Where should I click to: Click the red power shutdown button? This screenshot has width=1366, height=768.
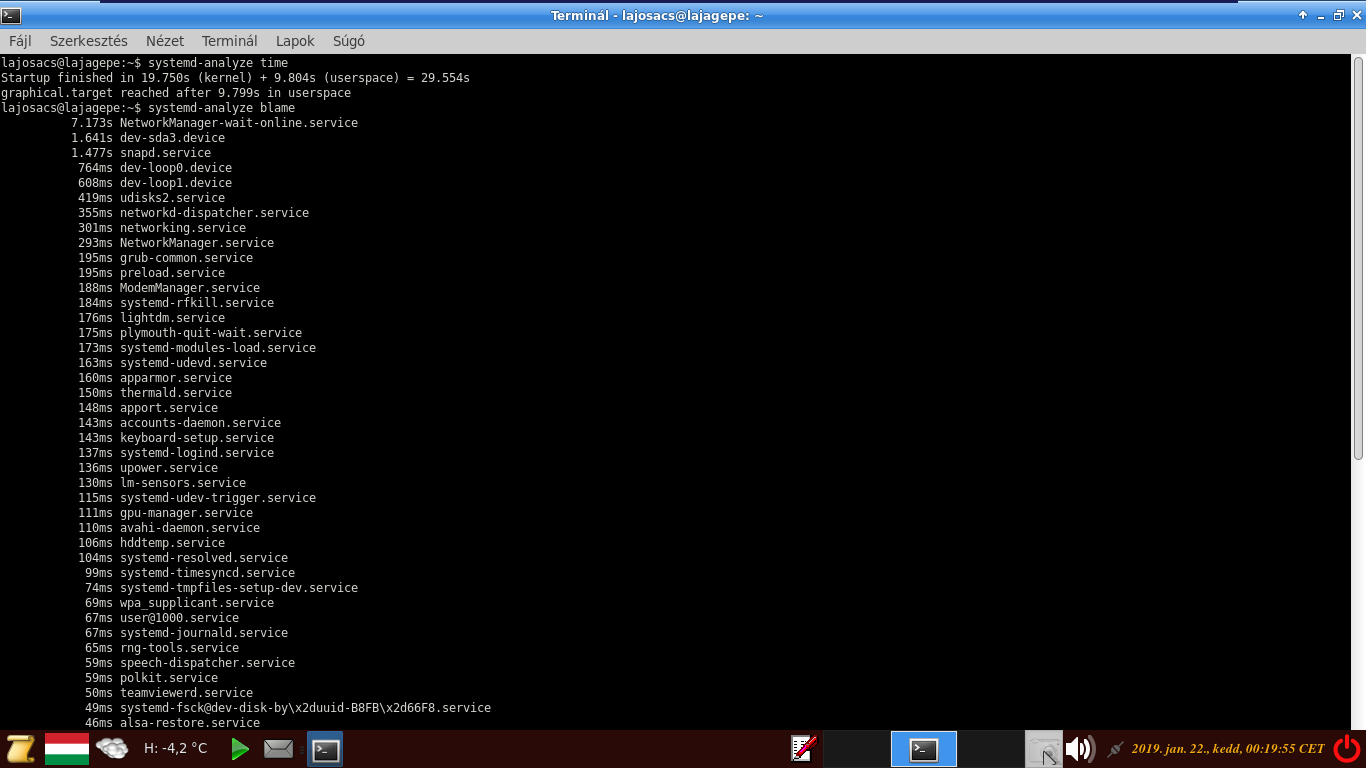pyautogui.click(x=1347, y=748)
